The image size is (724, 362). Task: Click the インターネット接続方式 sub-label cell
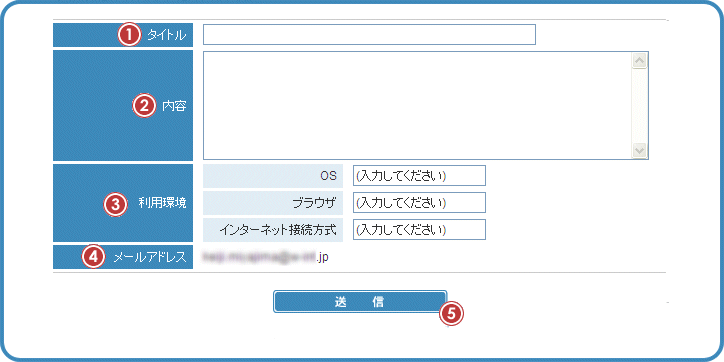(273, 229)
